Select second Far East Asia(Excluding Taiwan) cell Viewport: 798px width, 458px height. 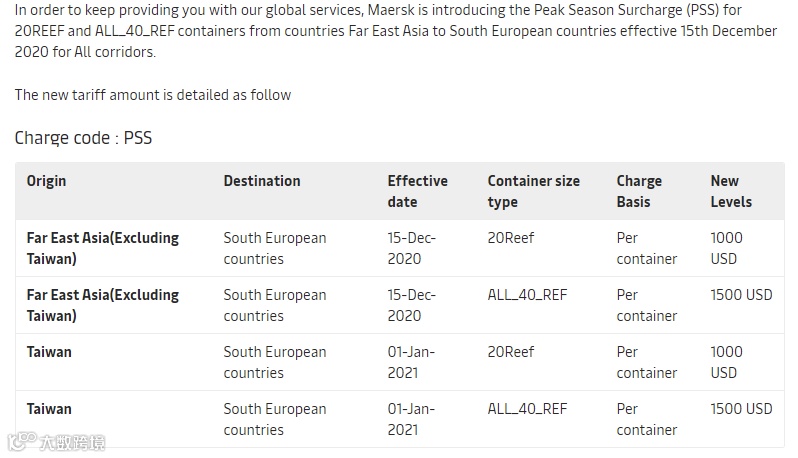(x=102, y=305)
